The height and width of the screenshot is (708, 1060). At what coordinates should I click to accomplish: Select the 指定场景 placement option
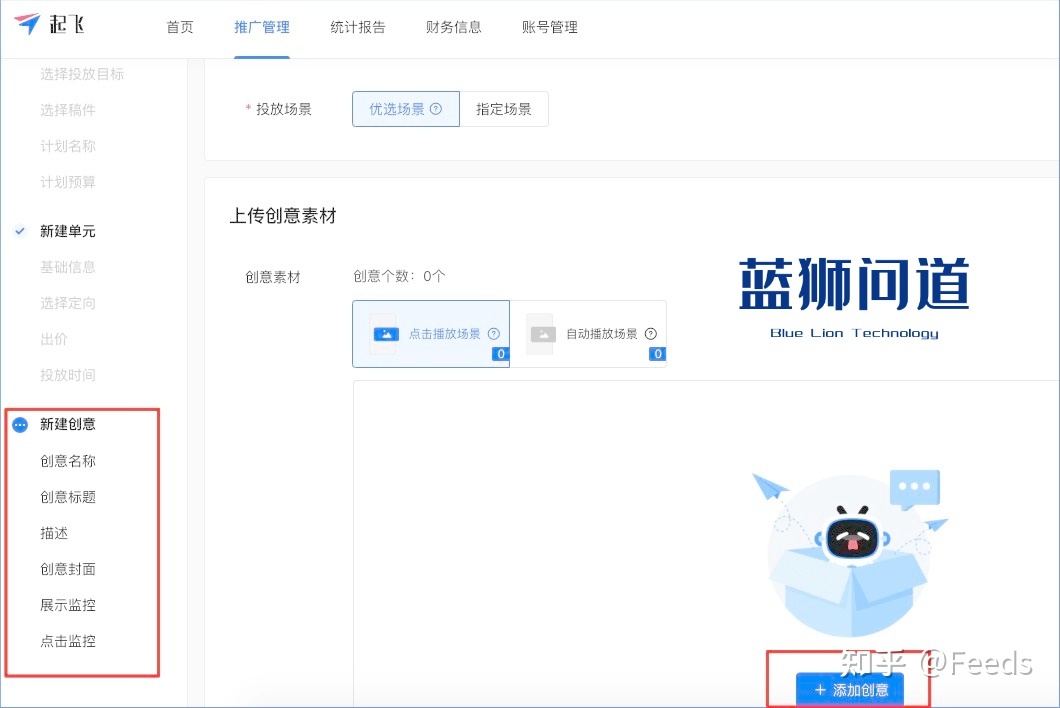(x=504, y=109)
